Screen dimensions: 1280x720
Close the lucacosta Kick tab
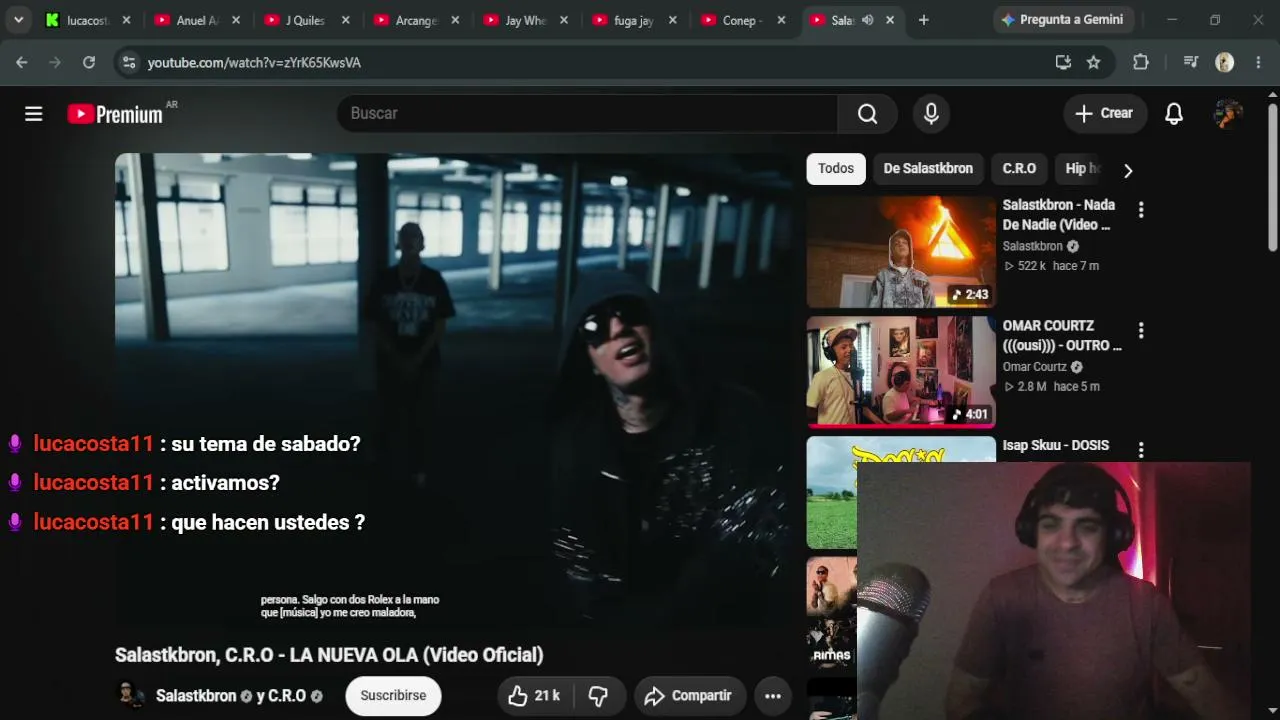point(126,20)
